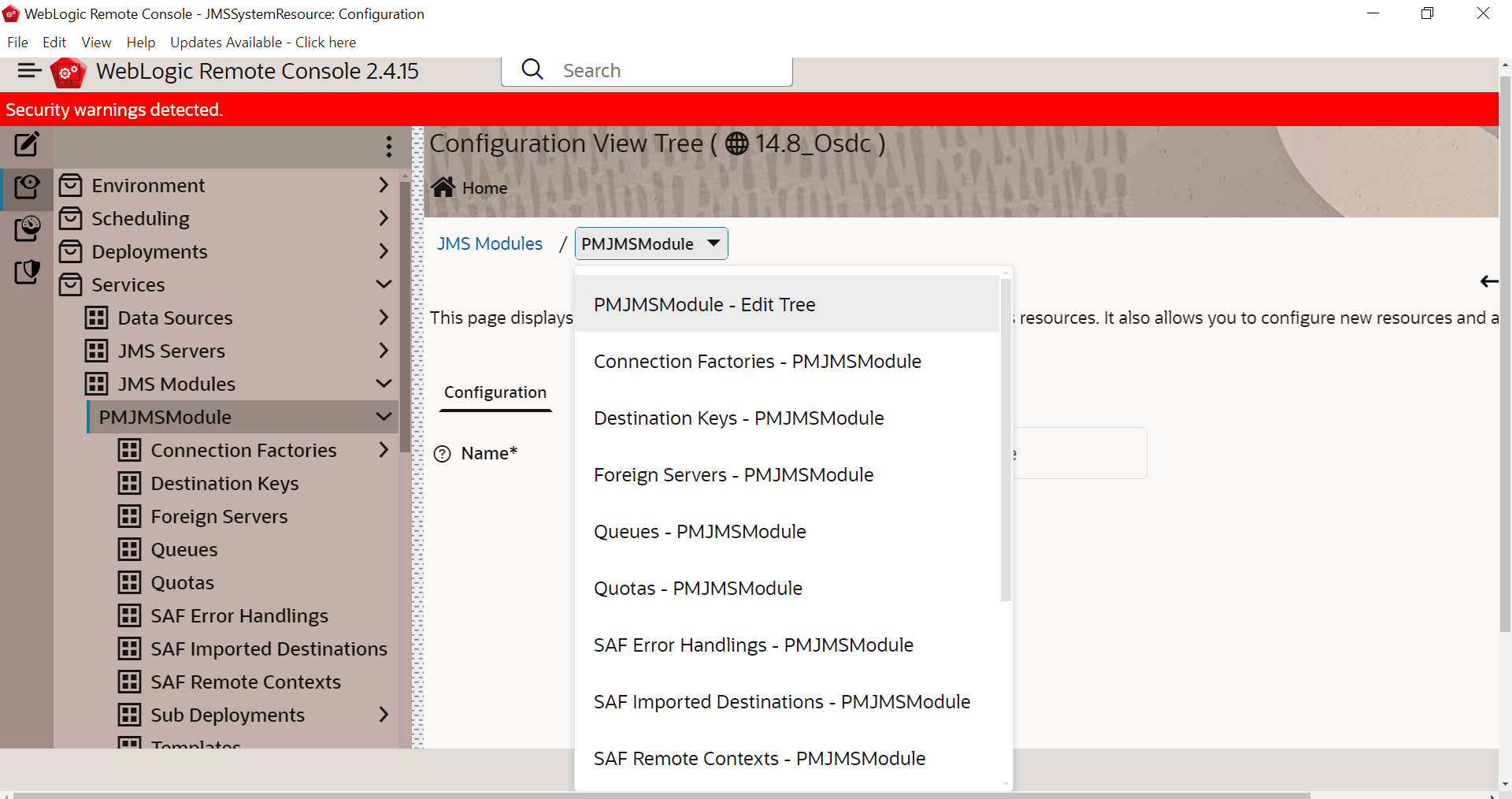Image resolution: width=1512 pixels, height=799 pixels.
Task: Click the SAF Imported Destinations grid icon
Action: [130, 648]
